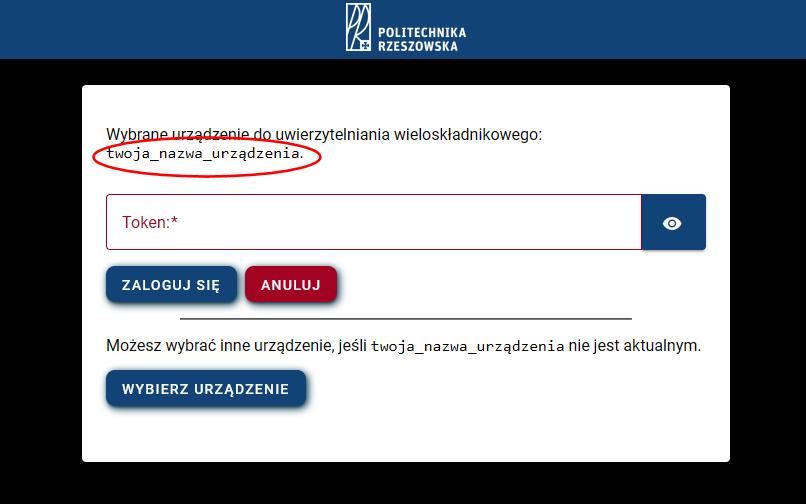This screenshot has width=806, height=504.
Task: Show the token using the eye icon
Action: point(672,223)
